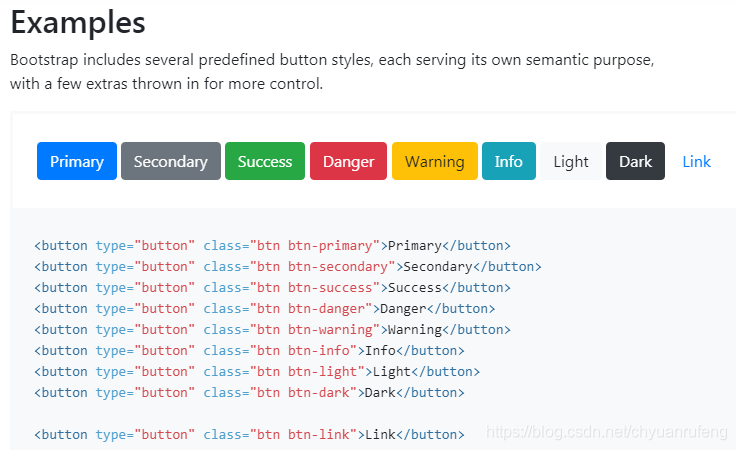
Task: Click the btn-warning code line
Action: [x=272, y=329]
